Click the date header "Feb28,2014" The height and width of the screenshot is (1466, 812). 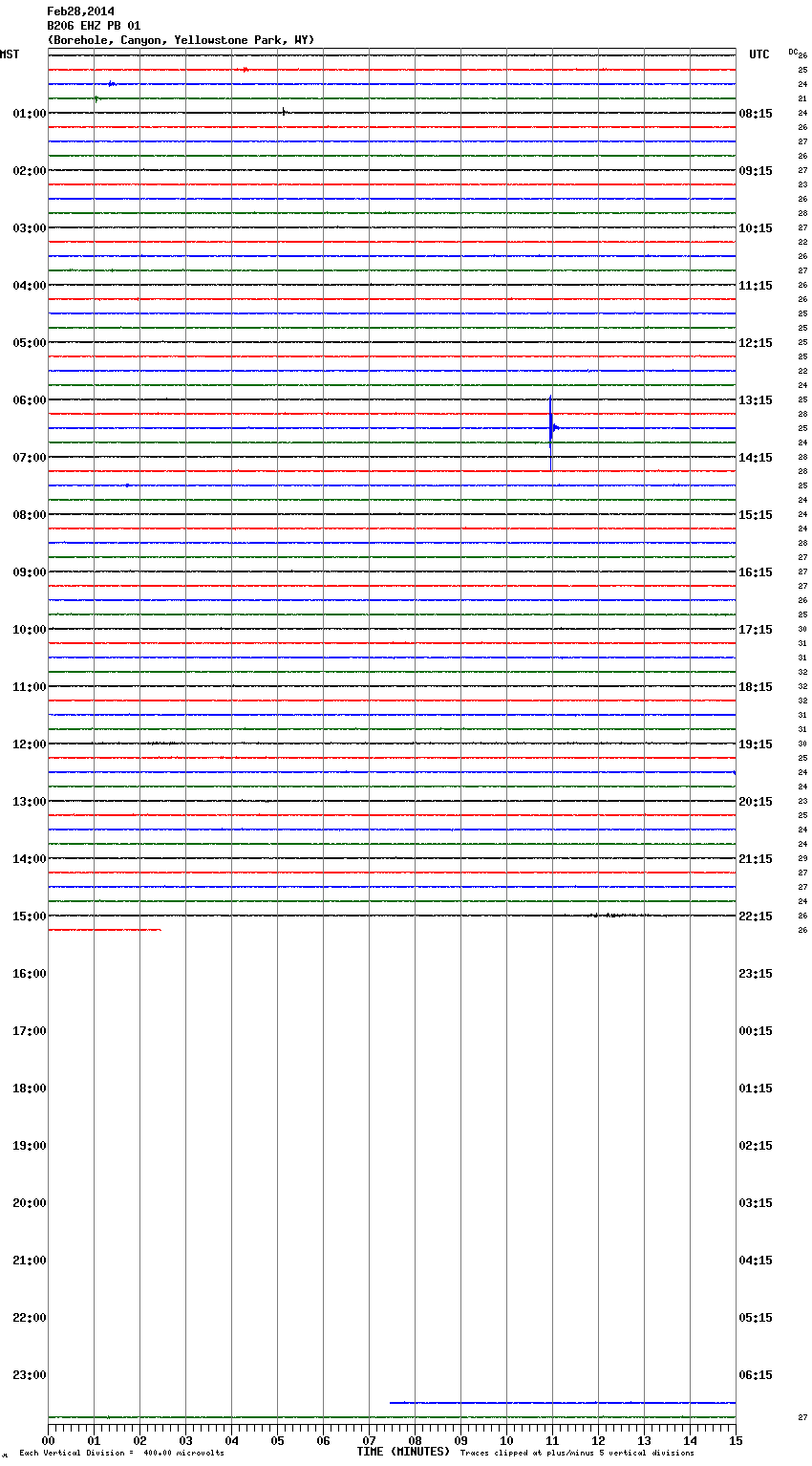tap(80, 11)
